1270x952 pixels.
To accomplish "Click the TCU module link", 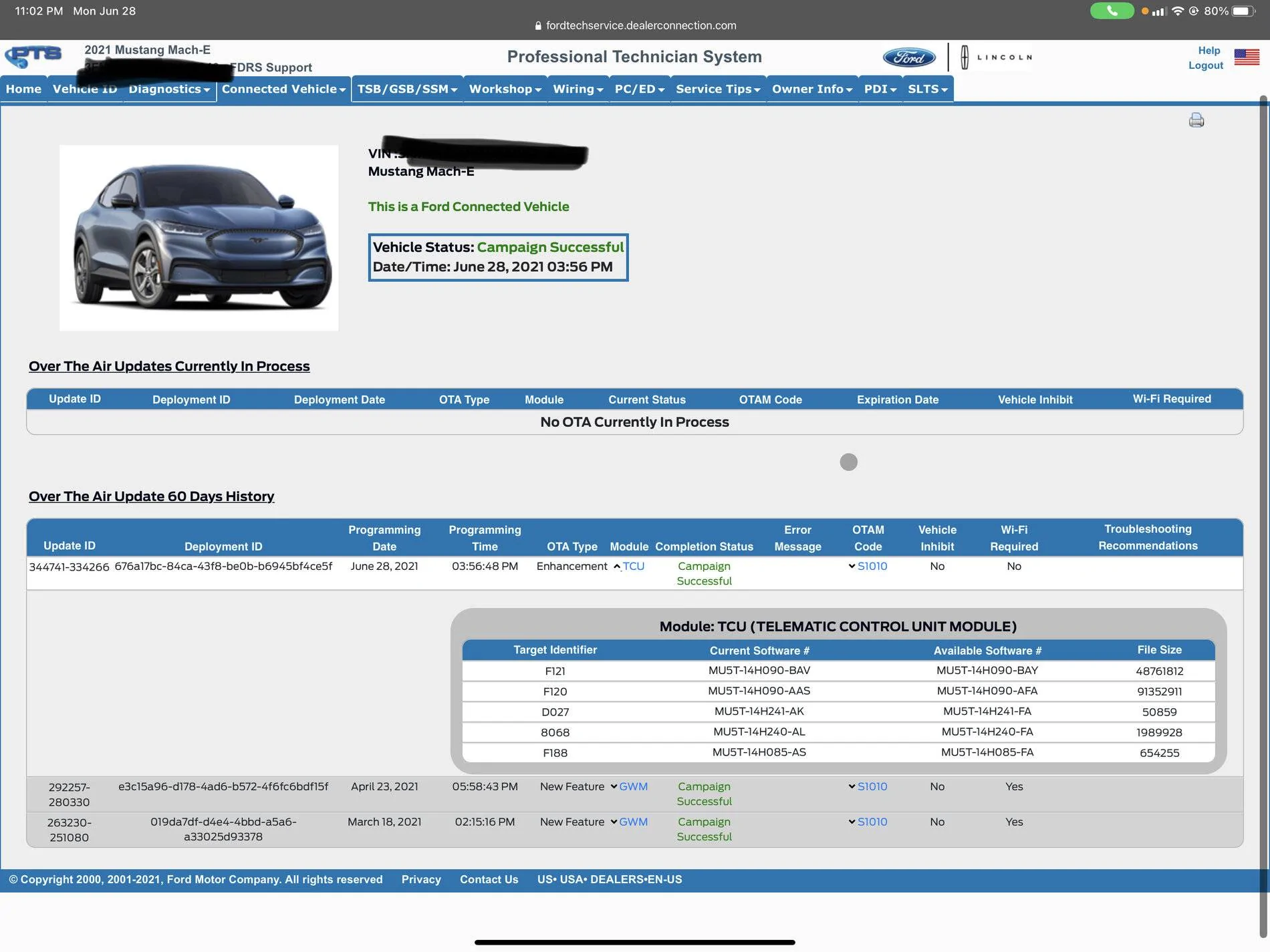I will [x=634, y=567].
